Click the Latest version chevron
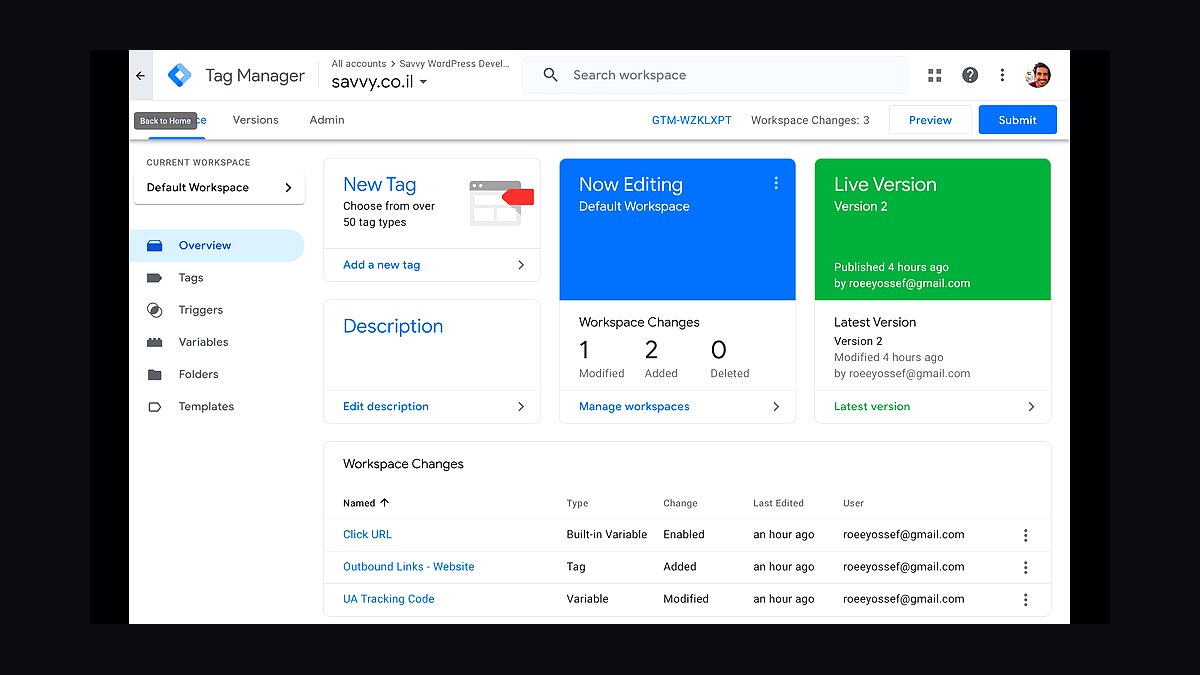 click(1032, 407)
